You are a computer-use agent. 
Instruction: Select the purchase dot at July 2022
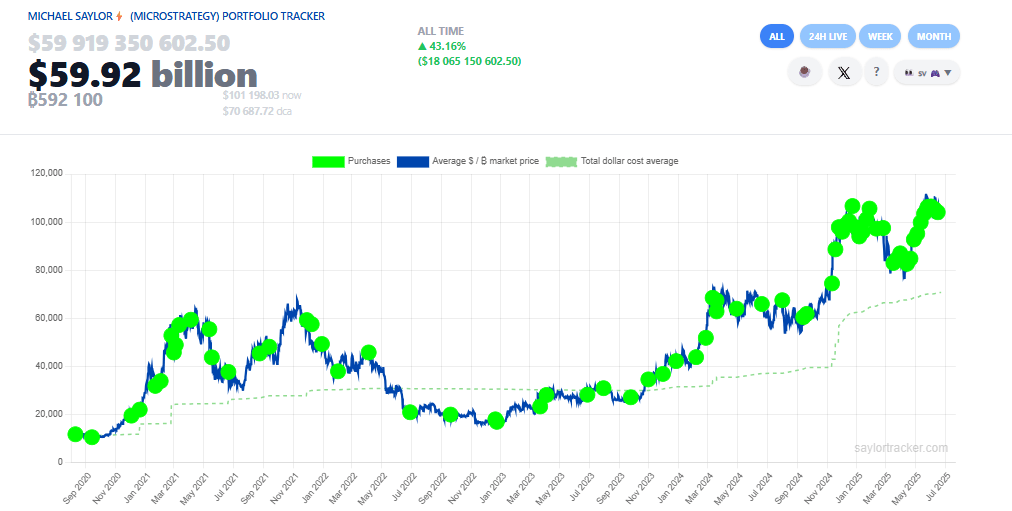[x=410, y=412]
